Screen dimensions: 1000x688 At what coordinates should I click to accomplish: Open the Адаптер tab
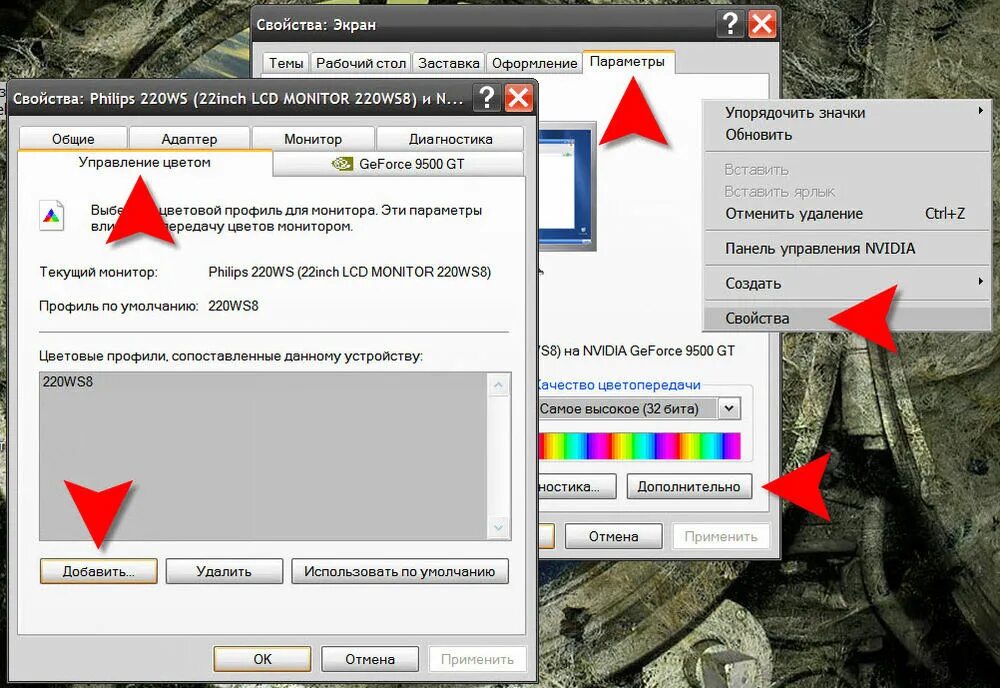click(x=189, y=138)
